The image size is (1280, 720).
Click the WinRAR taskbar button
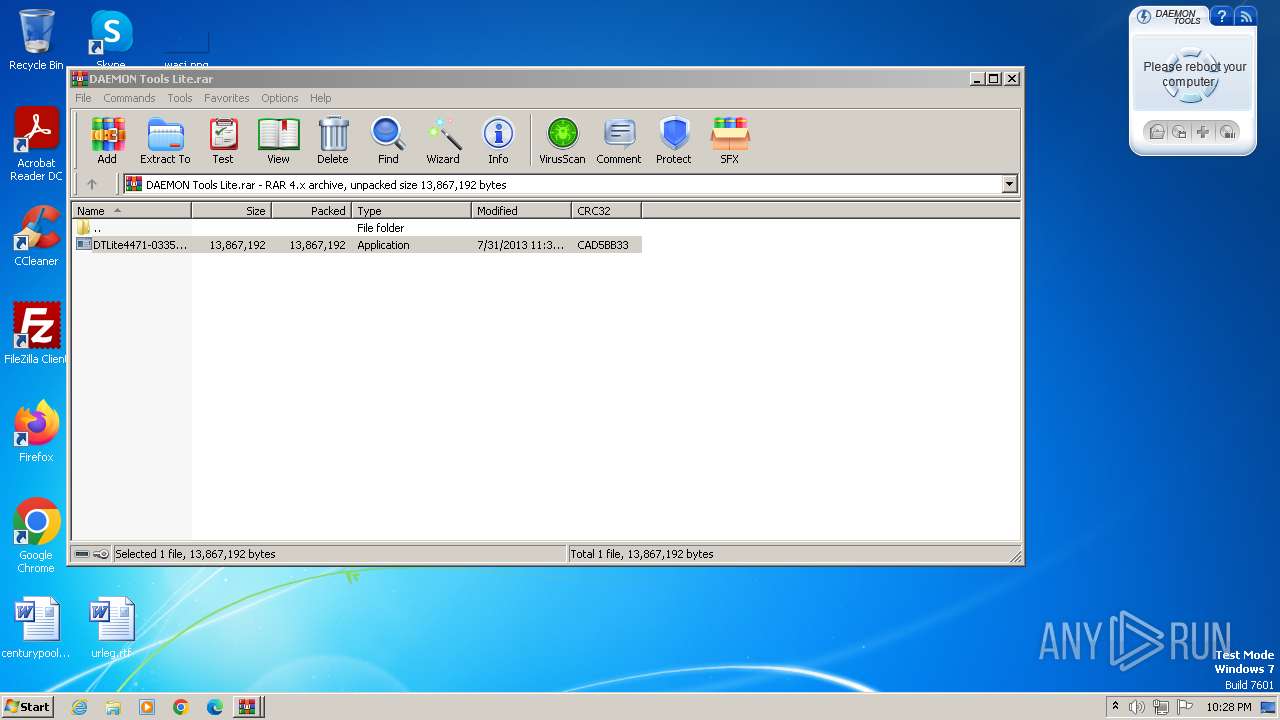(248, 707)
